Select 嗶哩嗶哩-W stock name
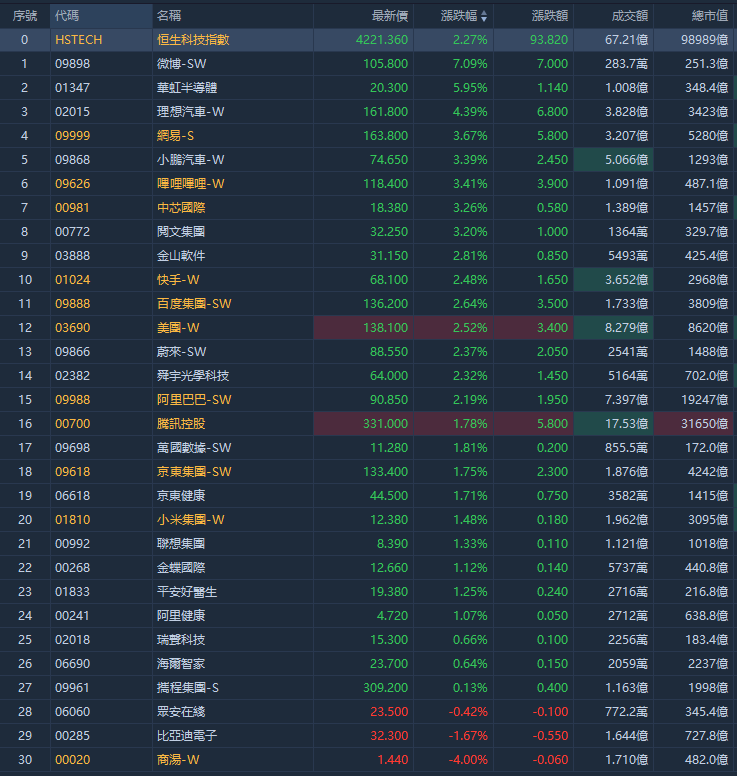The width and height of the screenshot is (737, 776). tap(191, 184)
